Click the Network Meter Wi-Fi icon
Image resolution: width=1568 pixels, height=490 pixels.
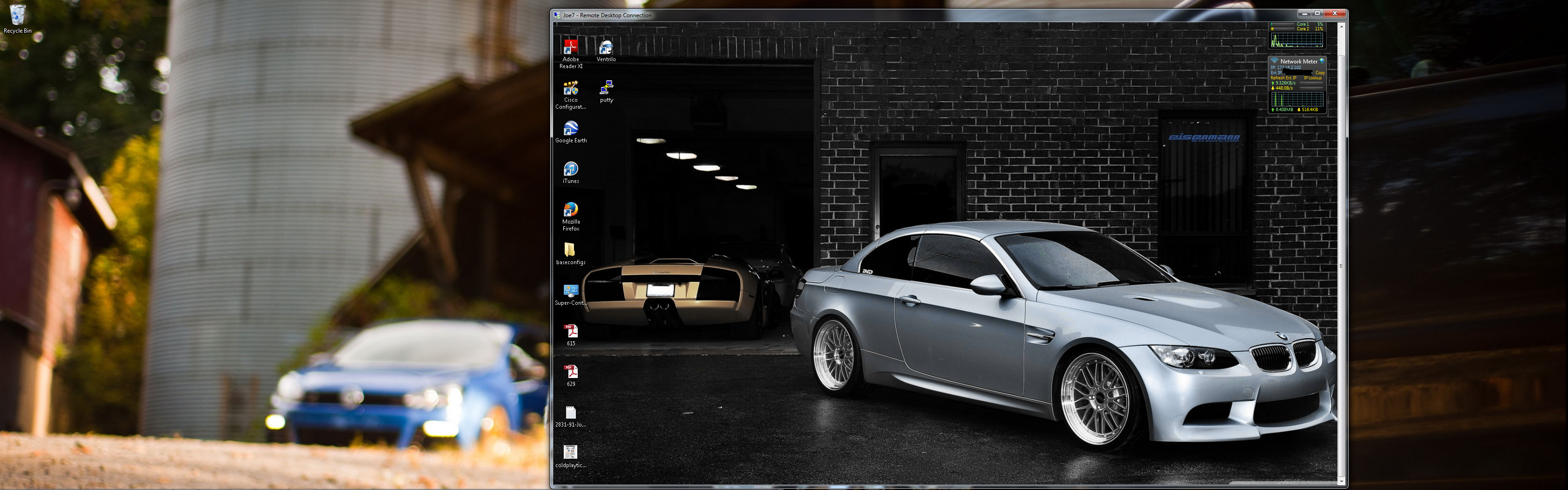[1274, 60]
